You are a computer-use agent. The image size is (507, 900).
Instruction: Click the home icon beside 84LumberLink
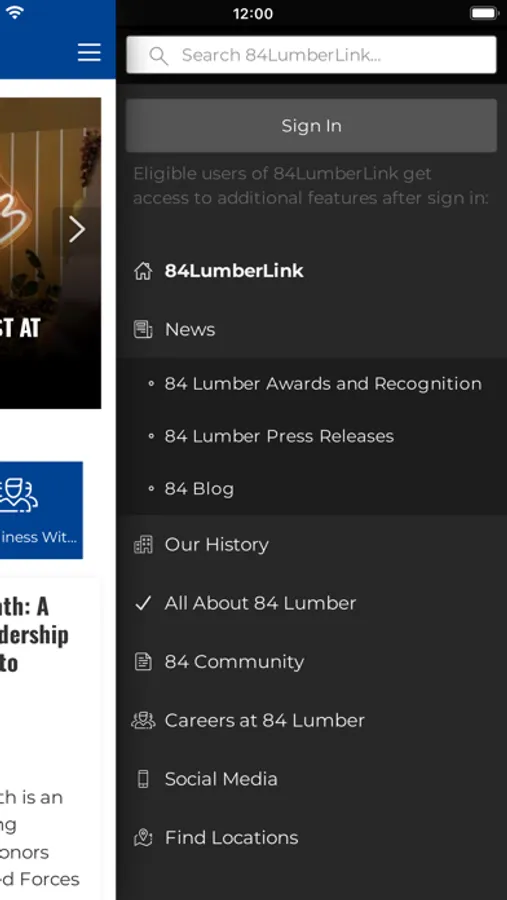[143, 271]
